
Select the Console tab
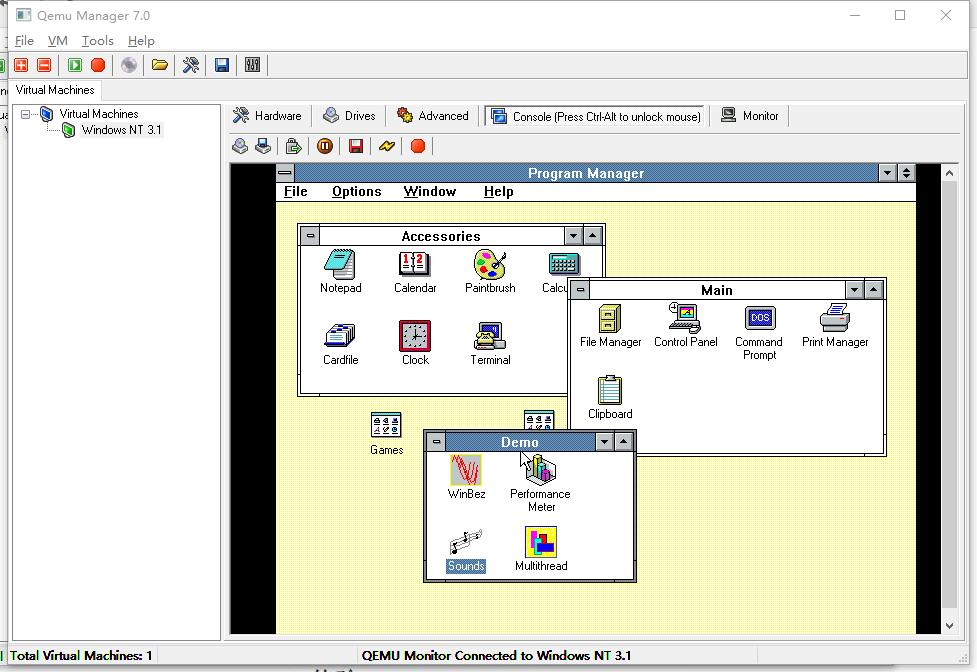(595, 116)
